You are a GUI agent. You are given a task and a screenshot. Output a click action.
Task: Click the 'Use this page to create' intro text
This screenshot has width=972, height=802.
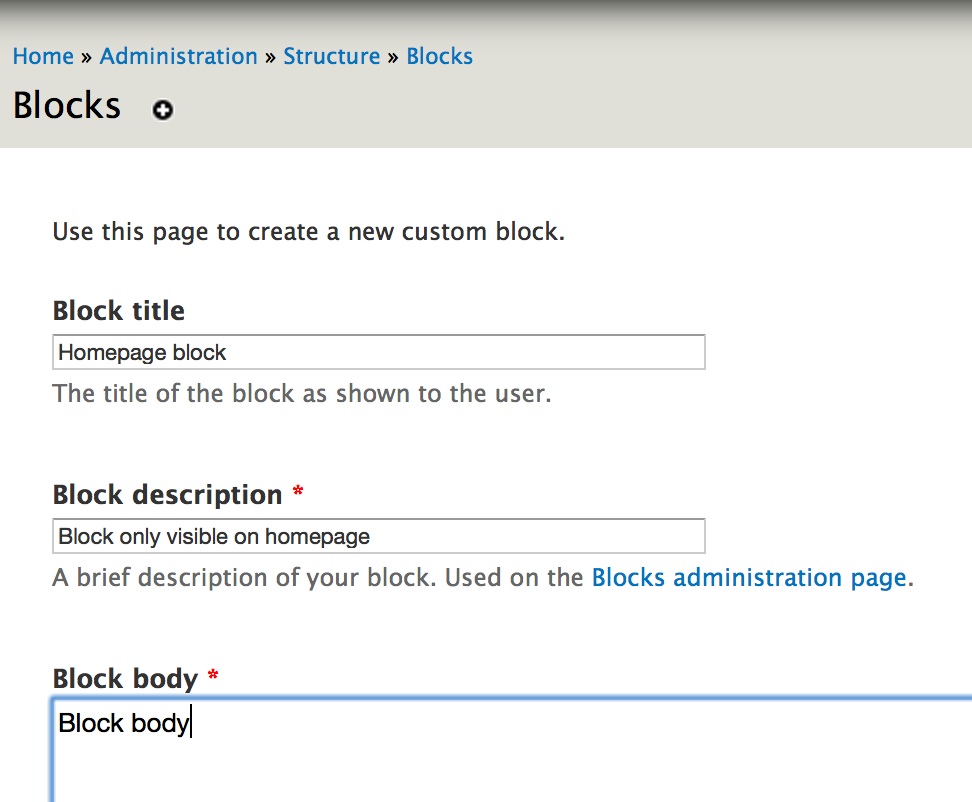coord(309,232)
